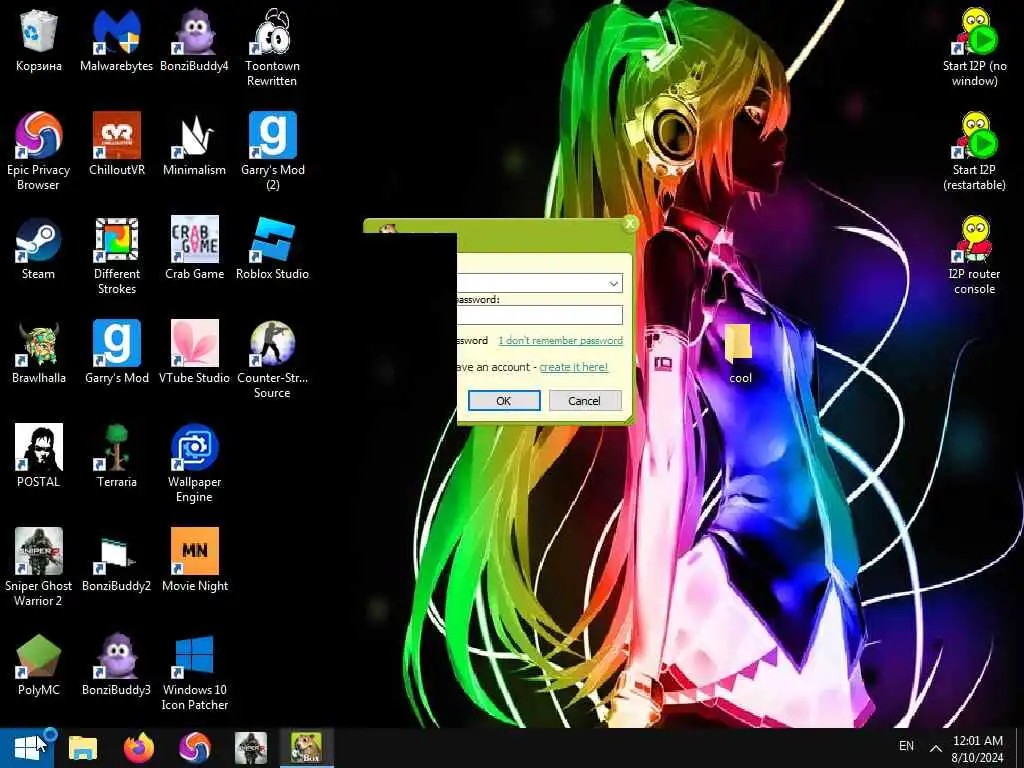Open Toontown Rewritten shortcut
The image size is (1024, 768).
click(272, 47)
